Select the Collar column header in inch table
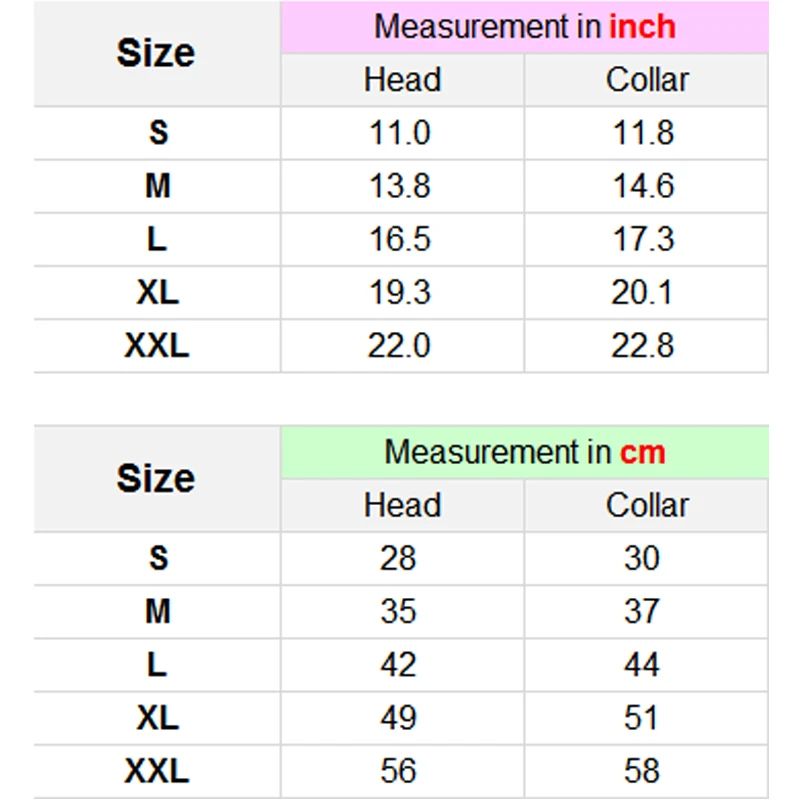 (x=647, y=80)
